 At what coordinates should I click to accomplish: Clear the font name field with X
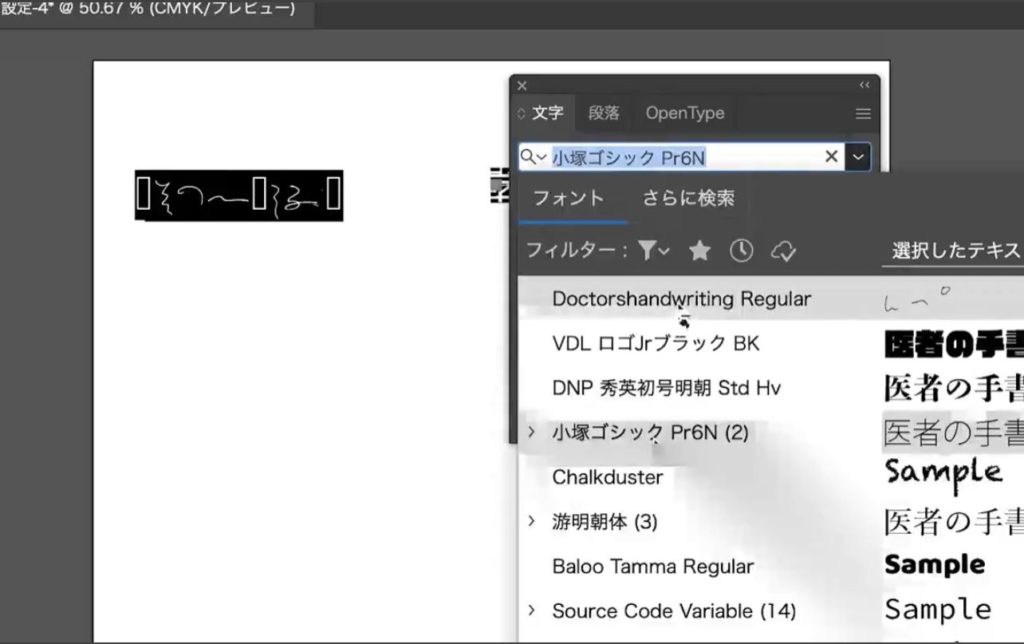click(831, 157)
